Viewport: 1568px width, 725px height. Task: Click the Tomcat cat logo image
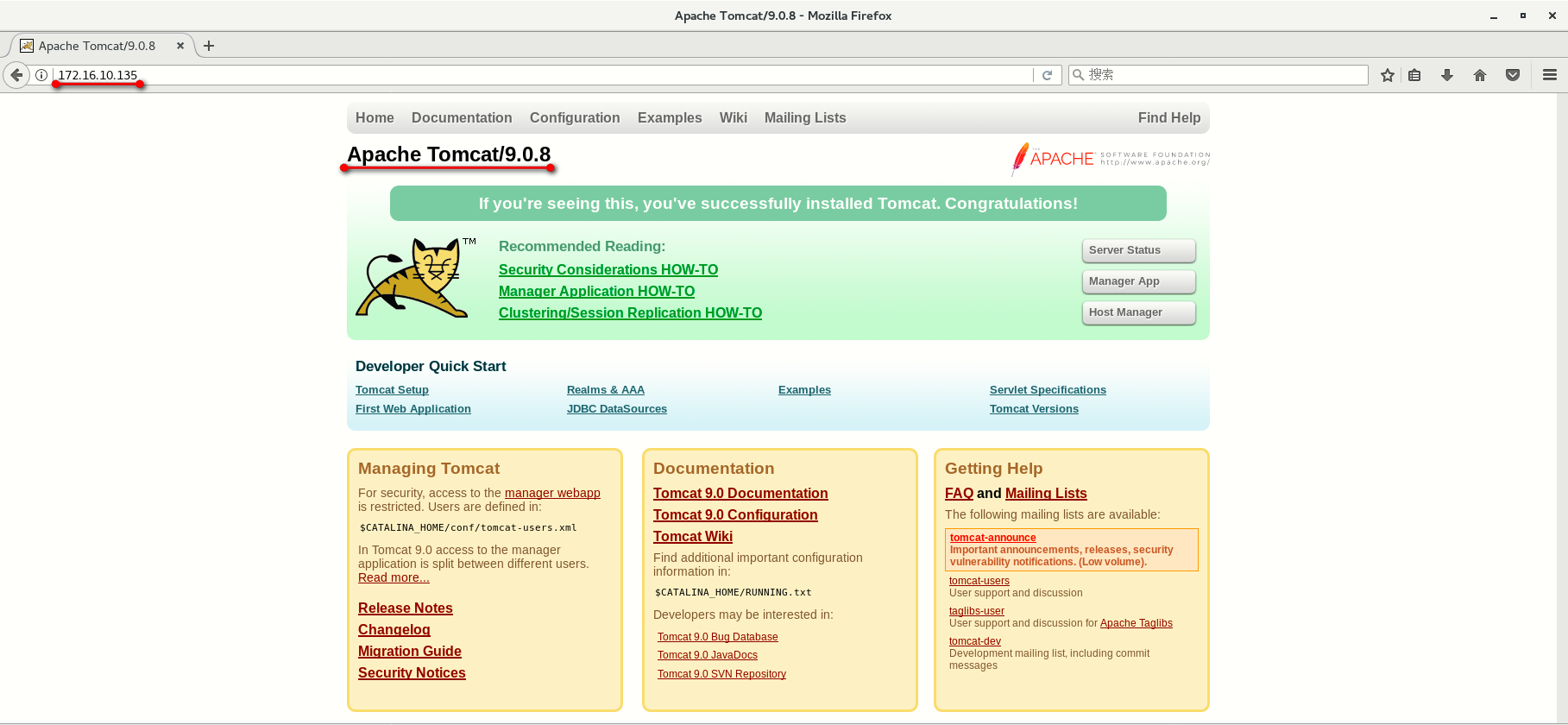click(416, 278)
